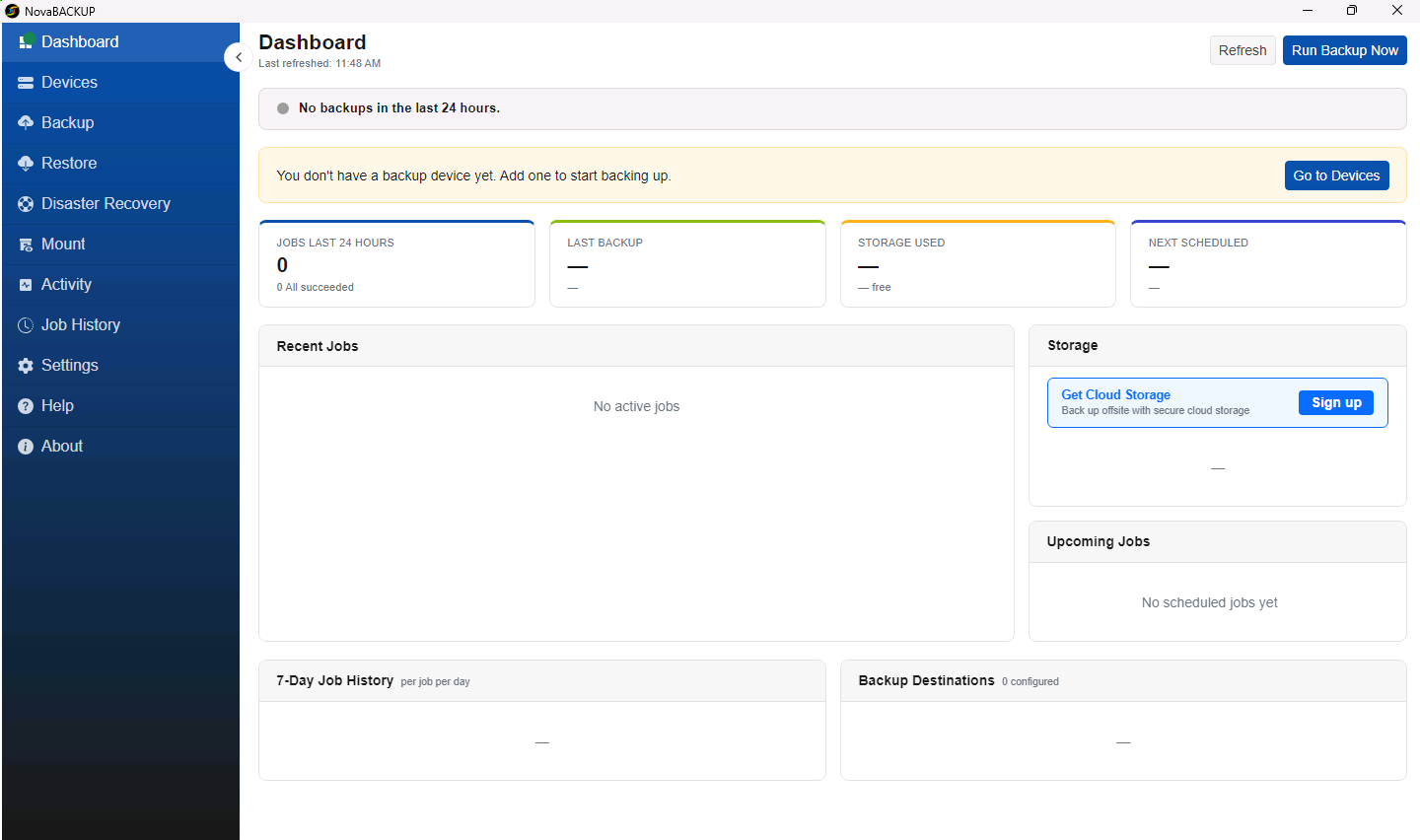Click the Recent Jobs panel header
This screenshot has height=840, width=1420.
(x=636, y=346)
